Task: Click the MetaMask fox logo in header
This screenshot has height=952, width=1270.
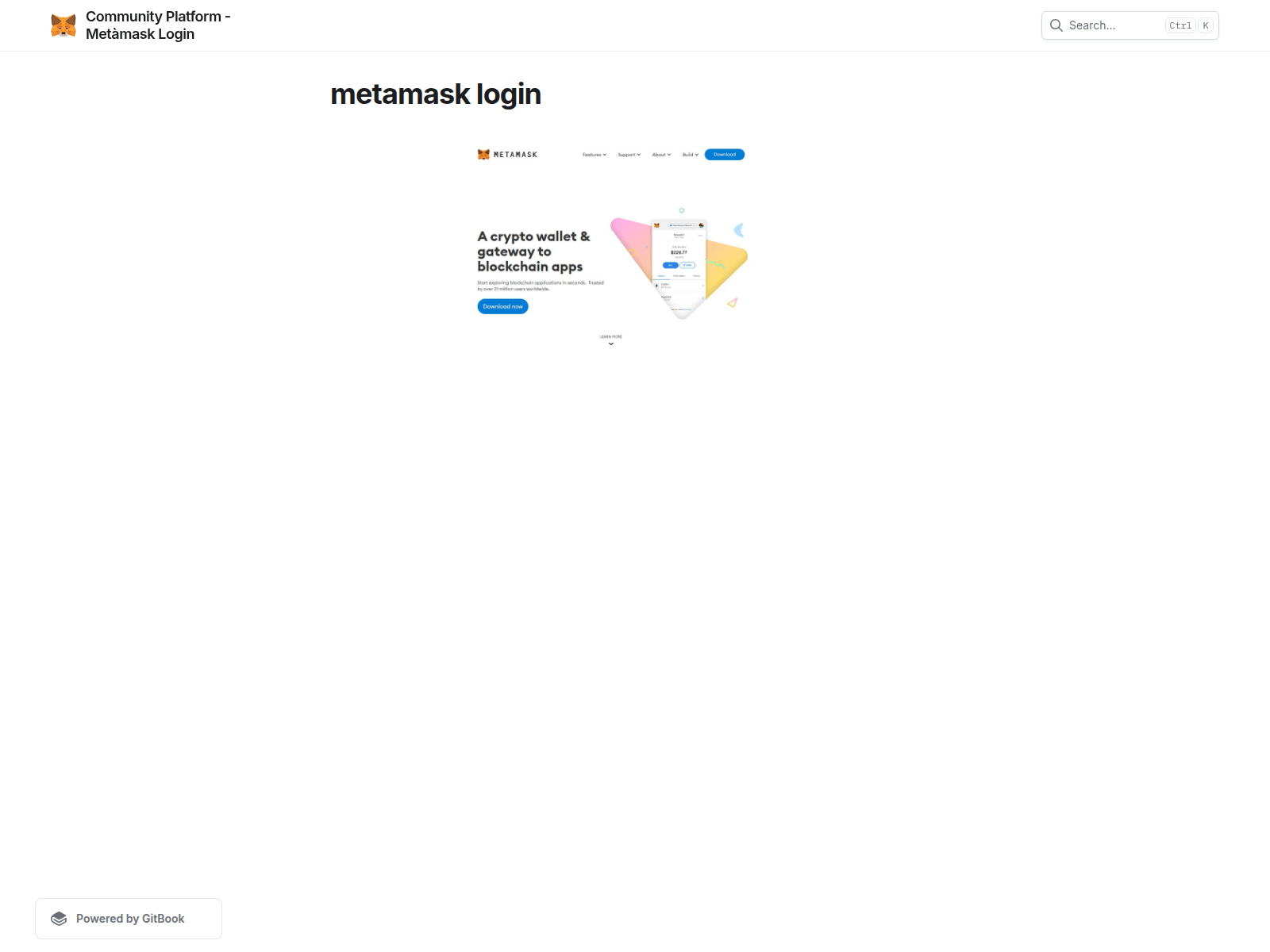Action: coord(63,25)
